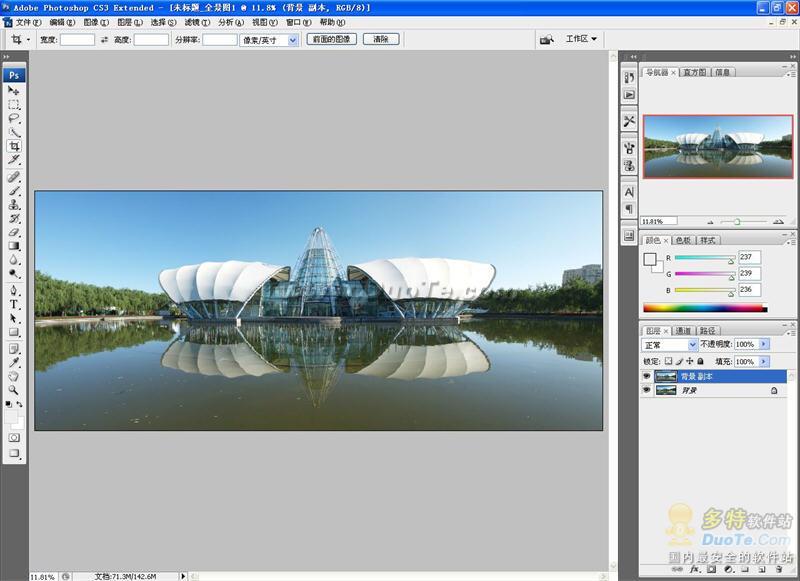Expand the 不透明度 opacity value dropdown
Screen dimensions: 800x581
763,344
